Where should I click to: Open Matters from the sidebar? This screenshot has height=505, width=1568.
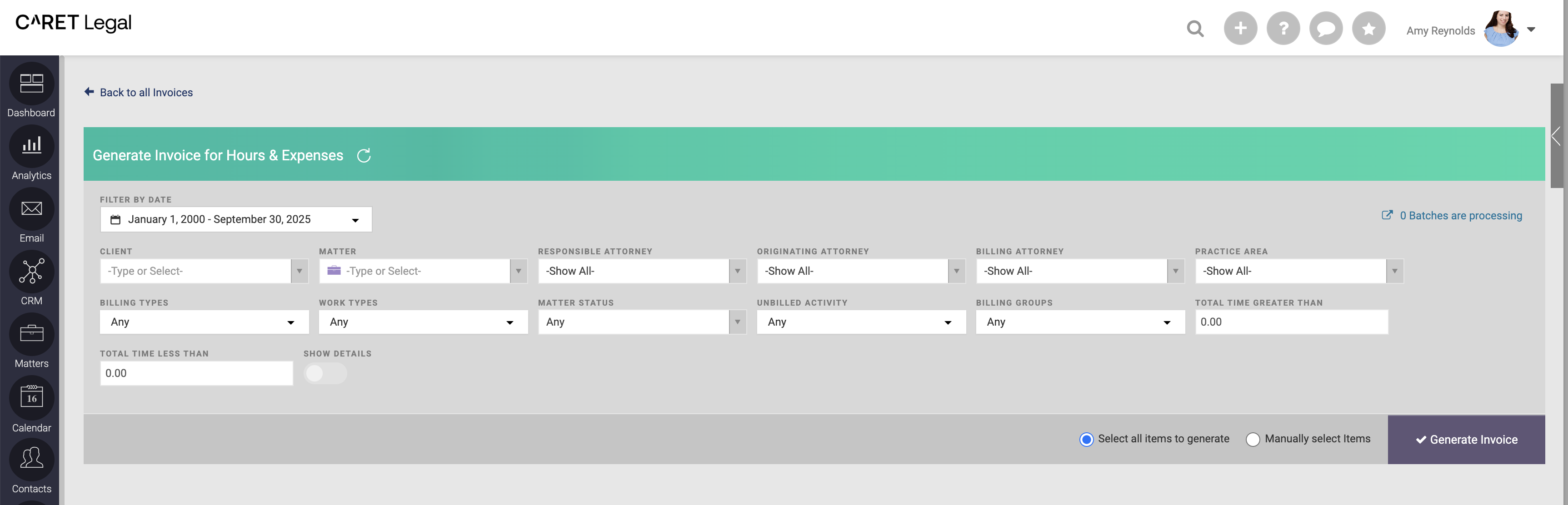pos(31,342)
